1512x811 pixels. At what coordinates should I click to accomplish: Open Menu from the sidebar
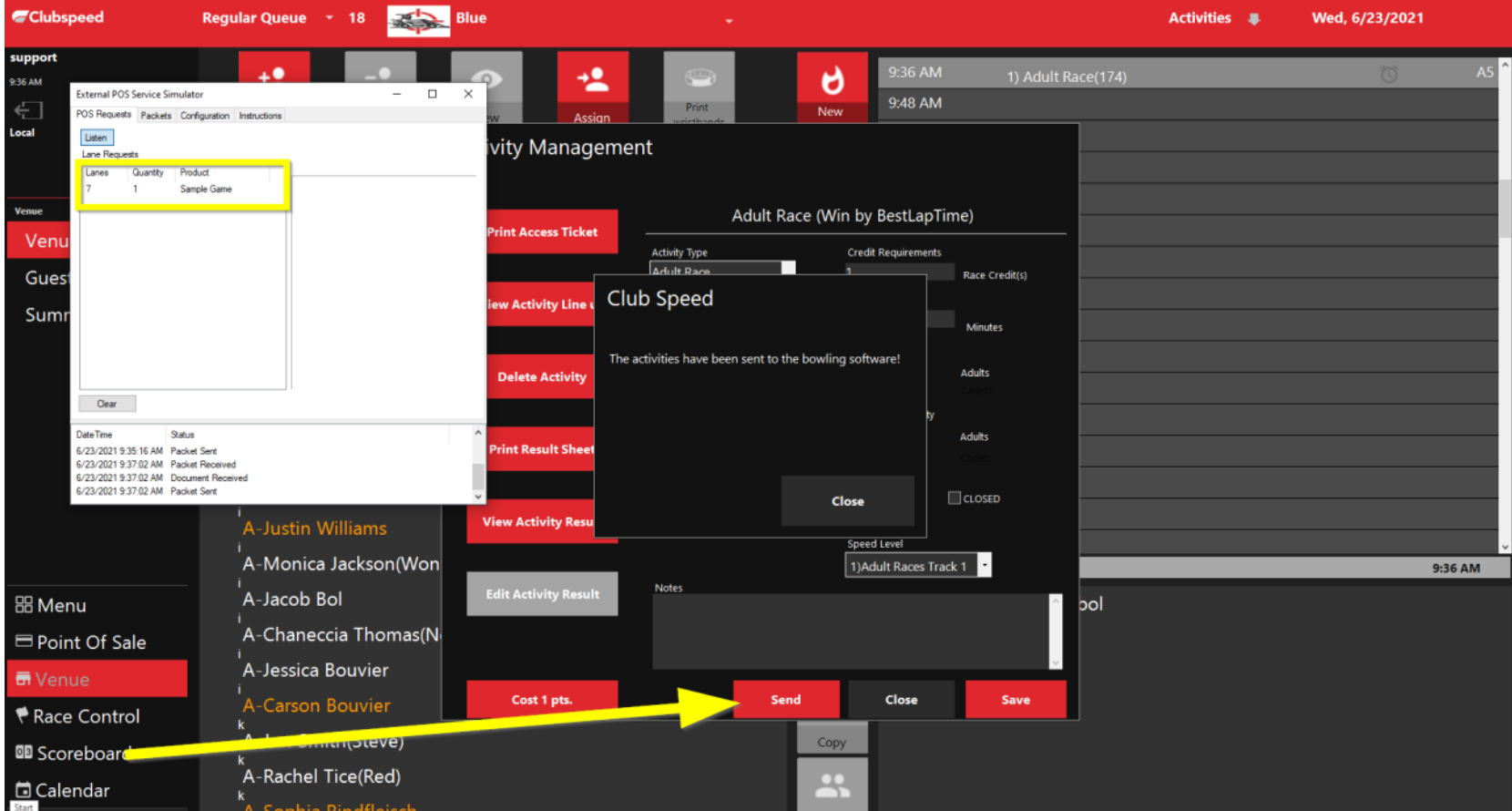tap(51, 605)
